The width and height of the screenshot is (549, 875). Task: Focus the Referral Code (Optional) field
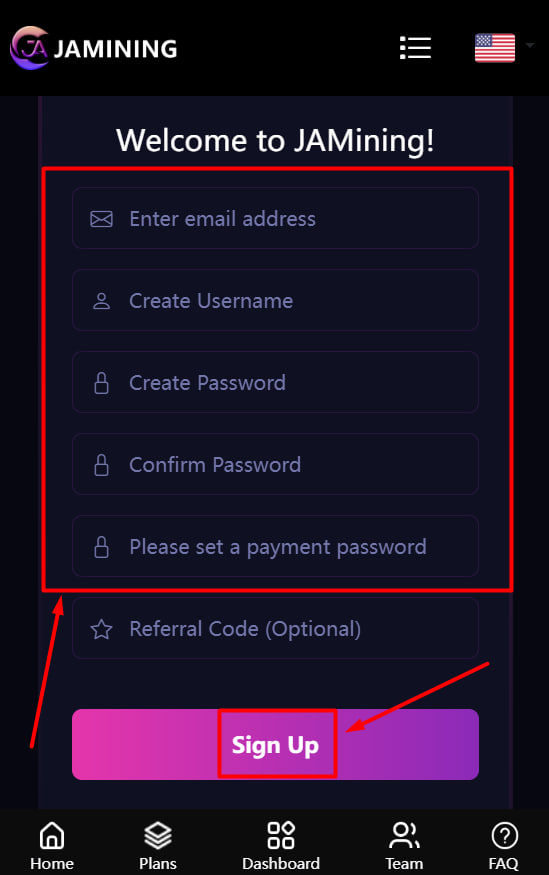275,628
